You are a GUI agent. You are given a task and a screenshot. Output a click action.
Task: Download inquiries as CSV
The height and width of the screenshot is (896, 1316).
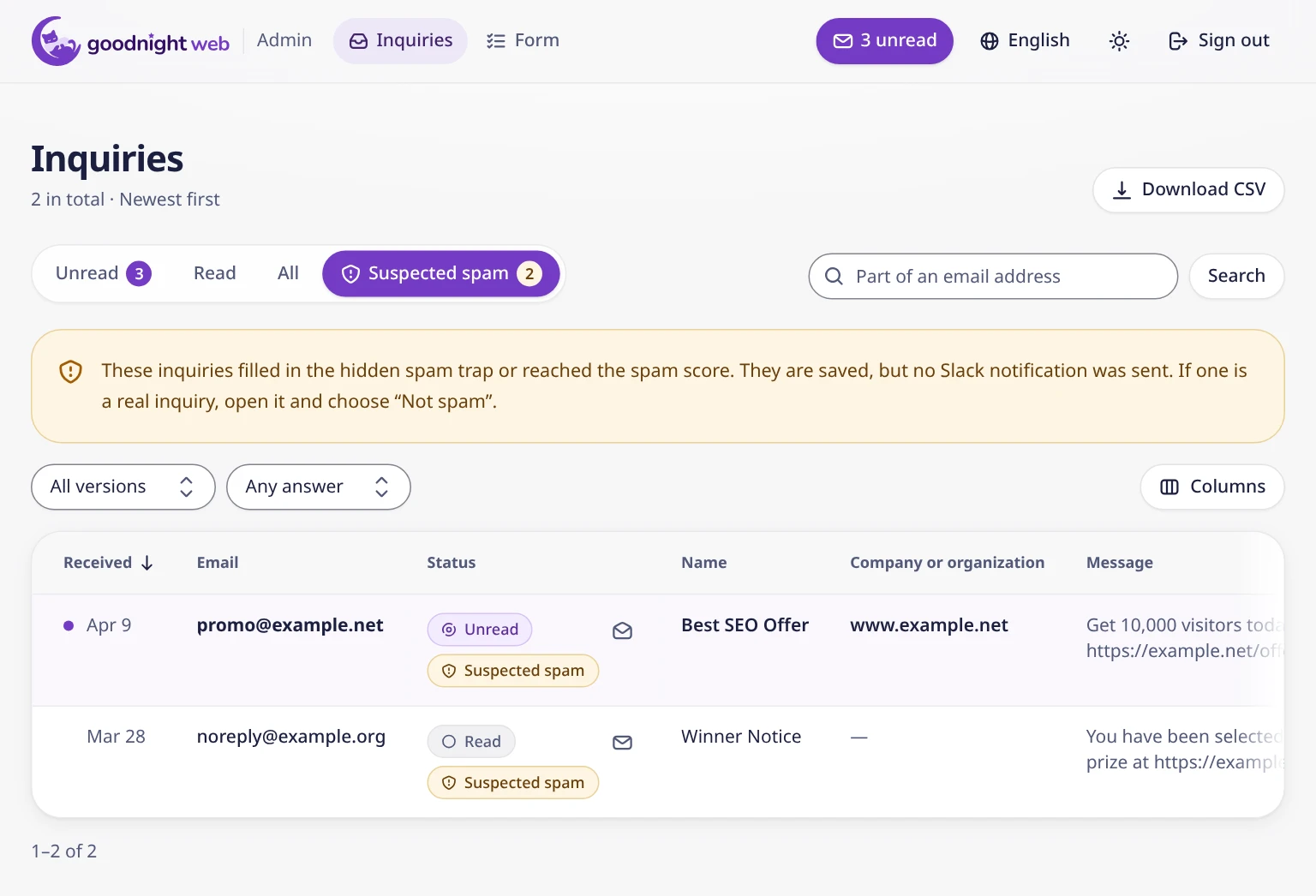pos(1188,189)
